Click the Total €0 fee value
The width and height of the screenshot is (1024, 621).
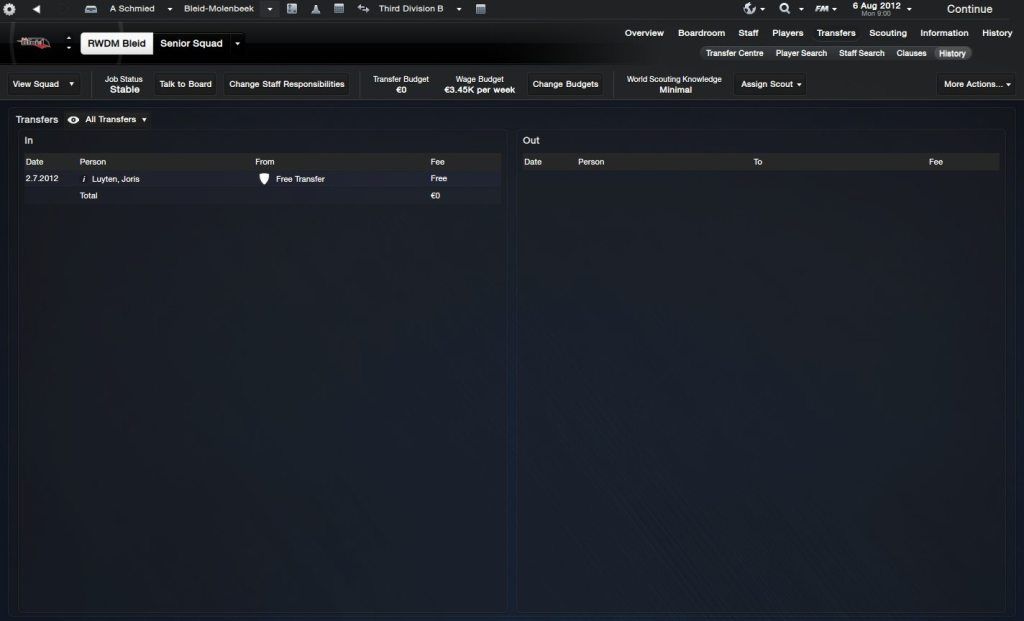coord(436,196)
